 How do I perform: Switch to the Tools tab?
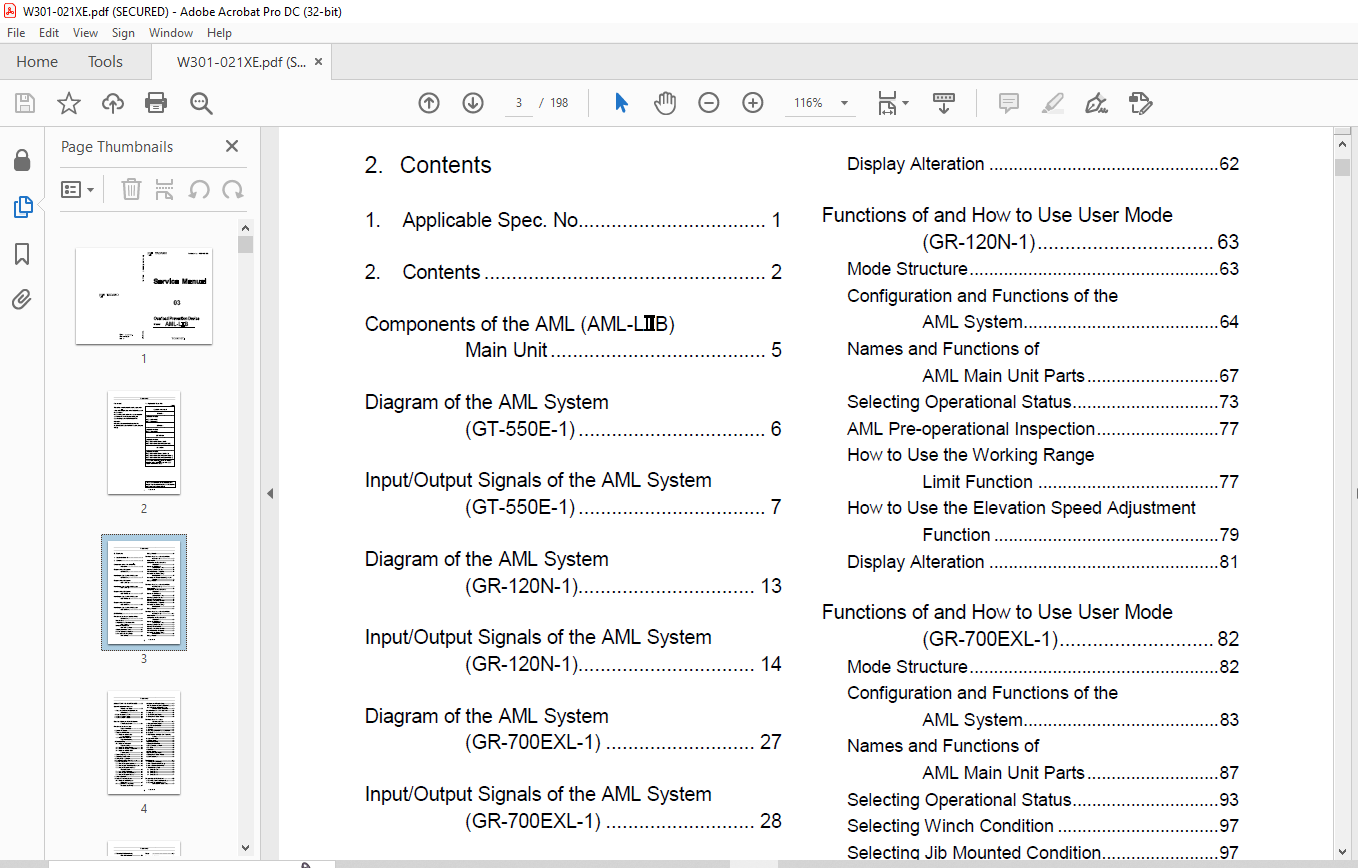(x=105, y=62)
